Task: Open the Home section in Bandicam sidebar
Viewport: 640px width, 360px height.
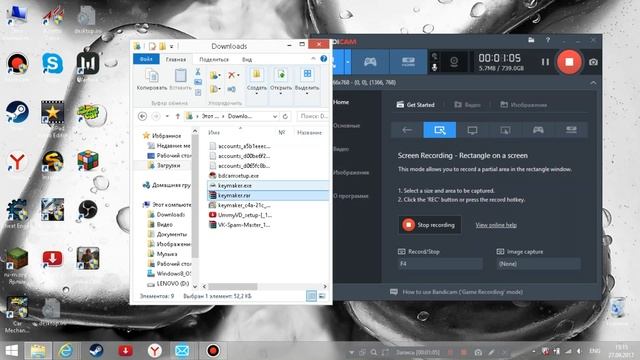Action: point(341,102)
